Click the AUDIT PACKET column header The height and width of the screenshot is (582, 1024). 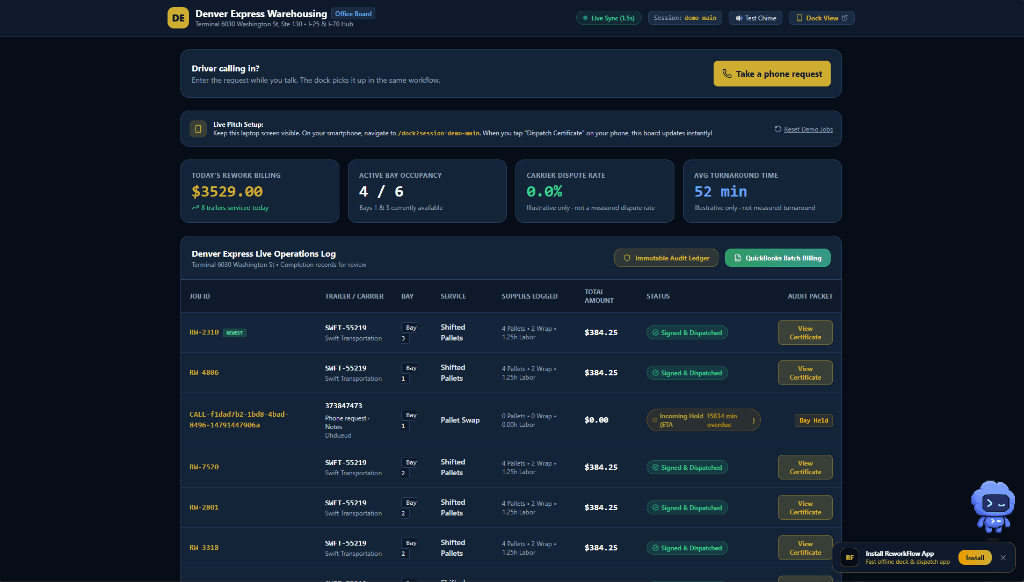tap(810, 297)
